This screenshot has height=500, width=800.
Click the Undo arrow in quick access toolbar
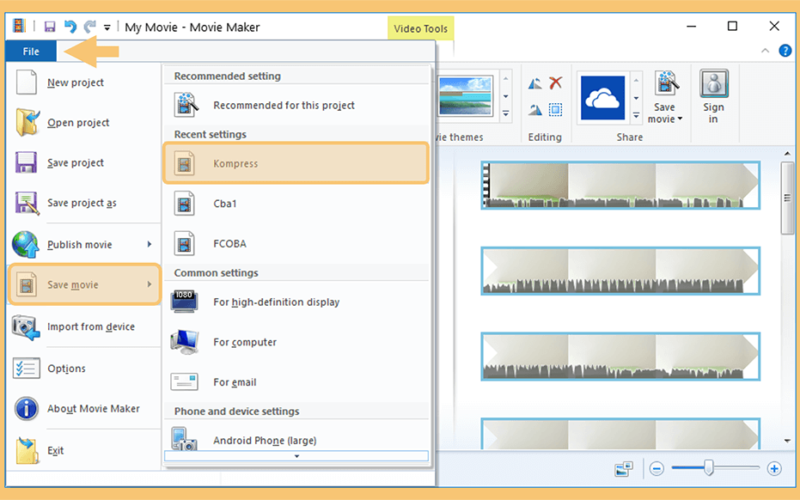coord(70,27)
